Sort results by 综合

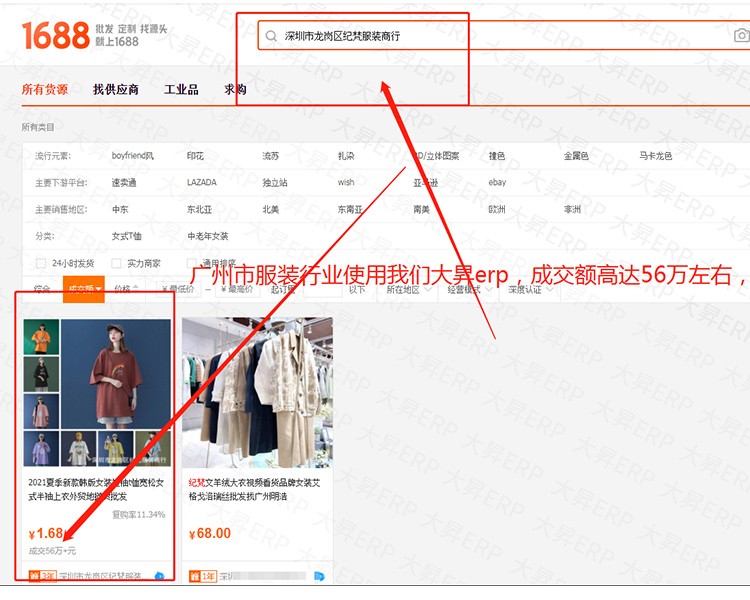42,289
